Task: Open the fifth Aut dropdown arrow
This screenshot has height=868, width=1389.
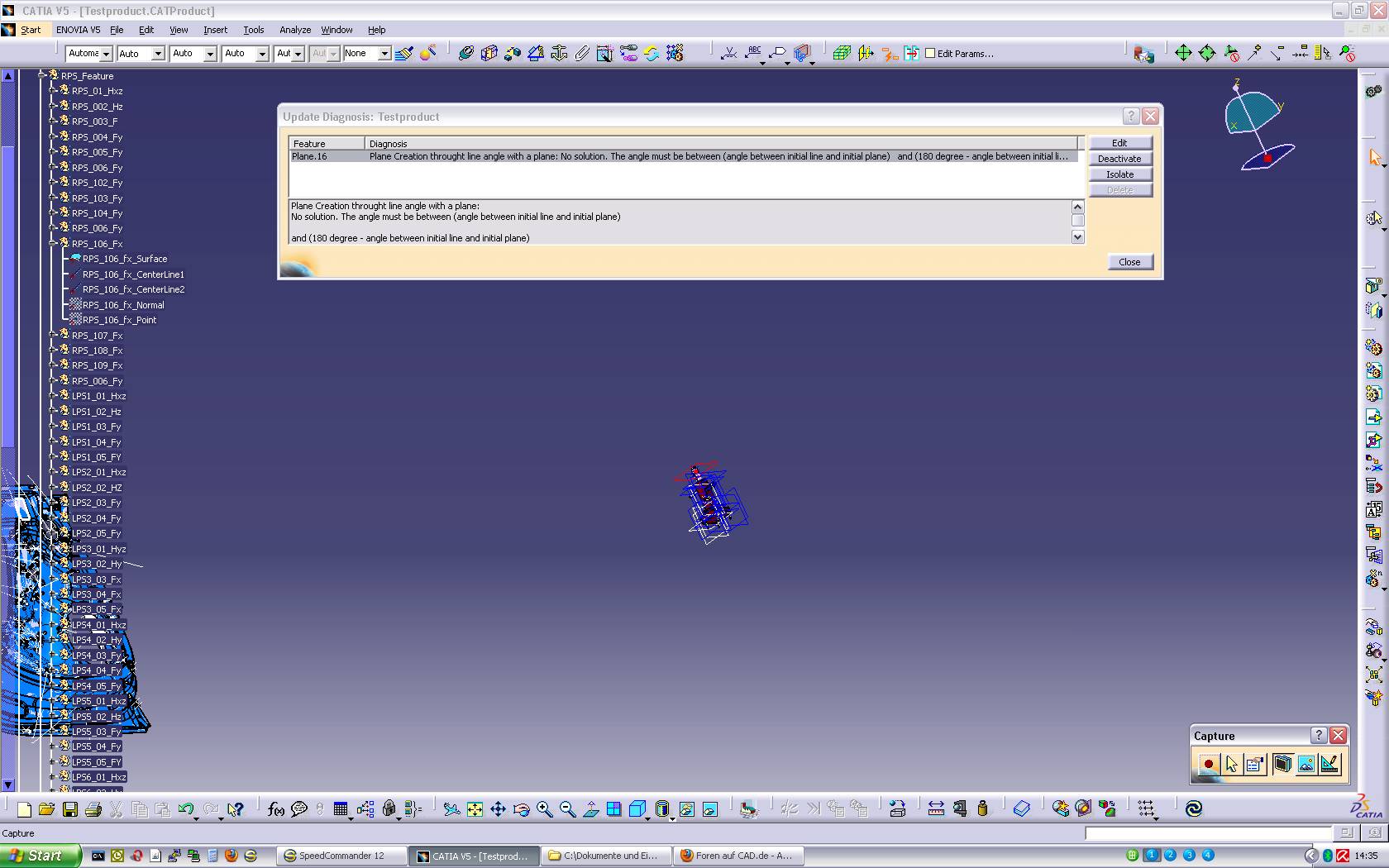Action: [x=298, y=54]
